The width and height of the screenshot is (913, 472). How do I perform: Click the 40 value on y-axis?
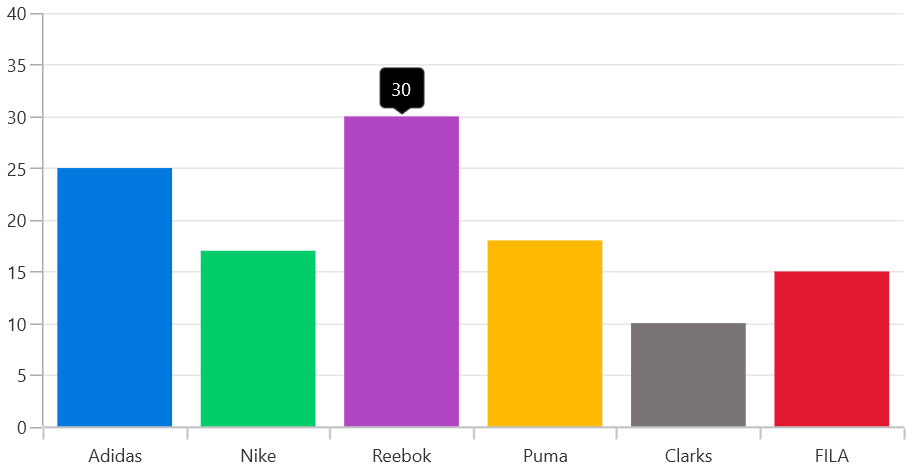coord(17,14)
